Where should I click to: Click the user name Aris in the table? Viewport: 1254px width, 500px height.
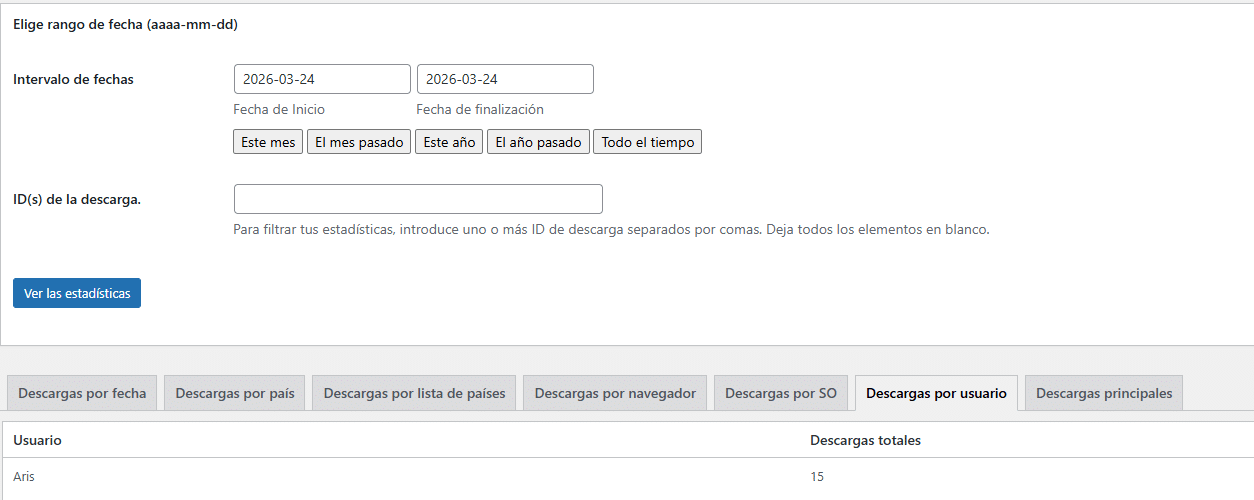(x=24, y=477)
